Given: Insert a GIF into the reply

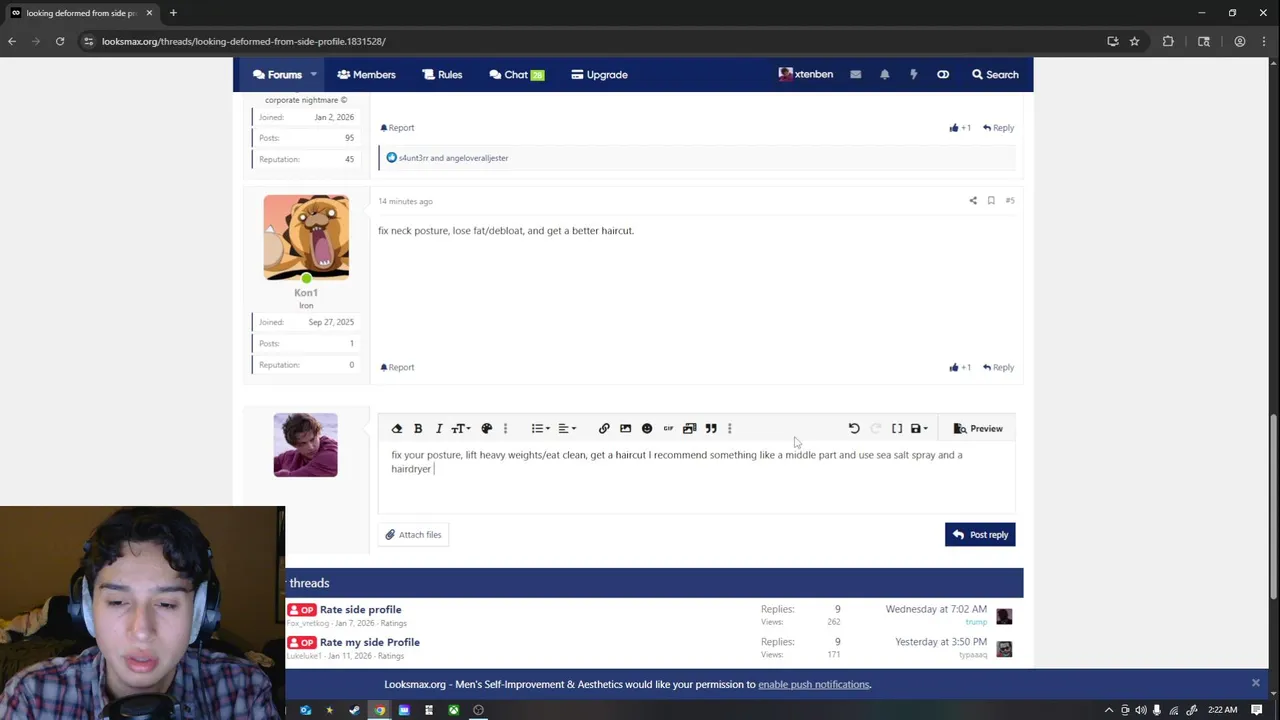Looking at the screenshot, I should tap(668, 428).
